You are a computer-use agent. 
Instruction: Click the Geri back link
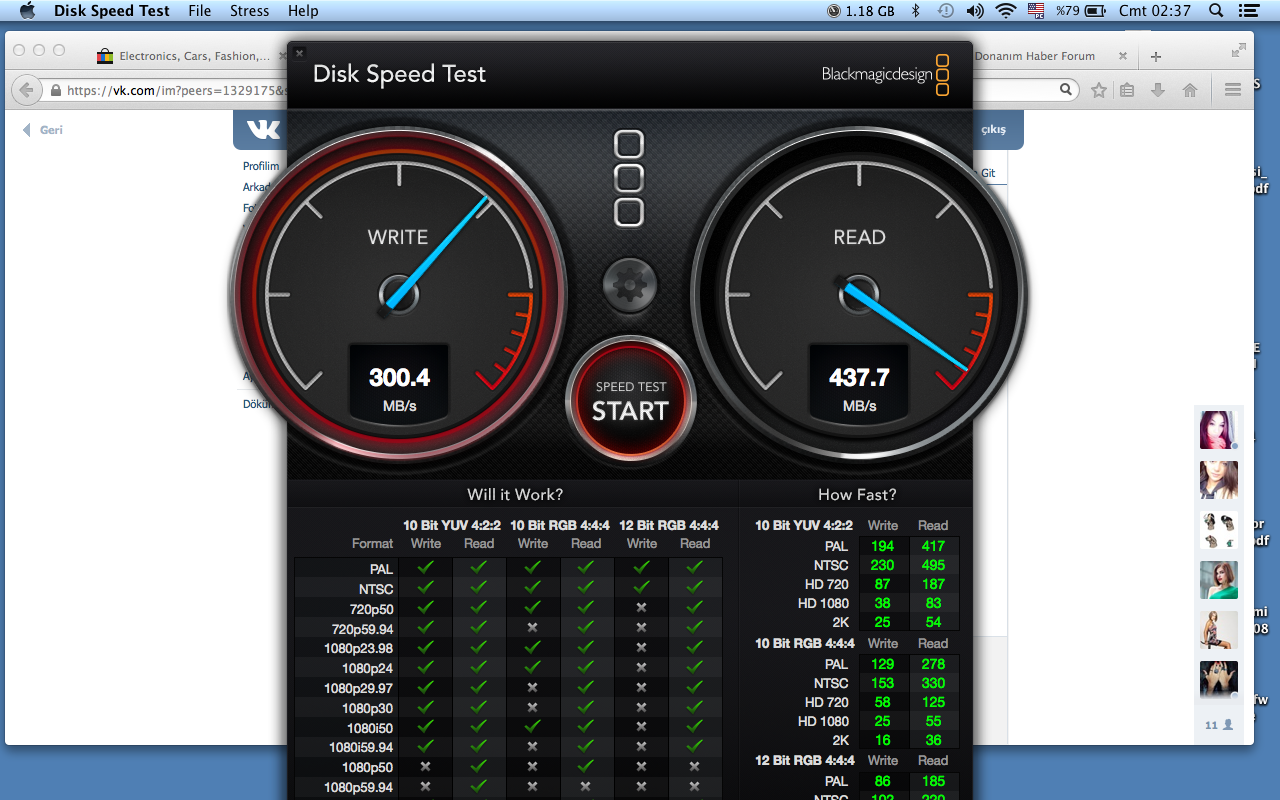[44, 130]
